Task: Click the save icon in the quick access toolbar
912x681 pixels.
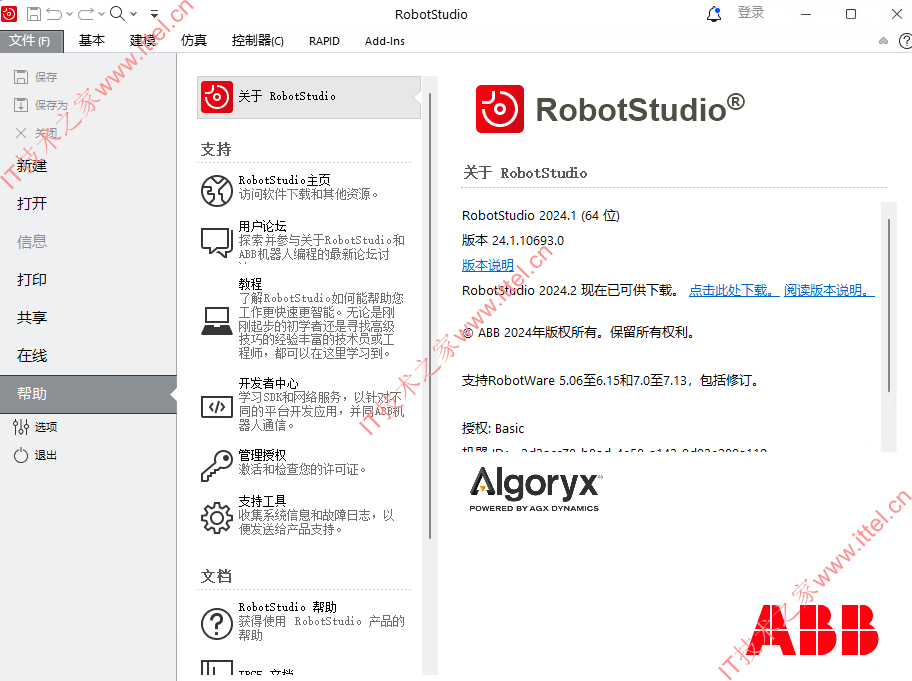Action: (x=34, y=14)
